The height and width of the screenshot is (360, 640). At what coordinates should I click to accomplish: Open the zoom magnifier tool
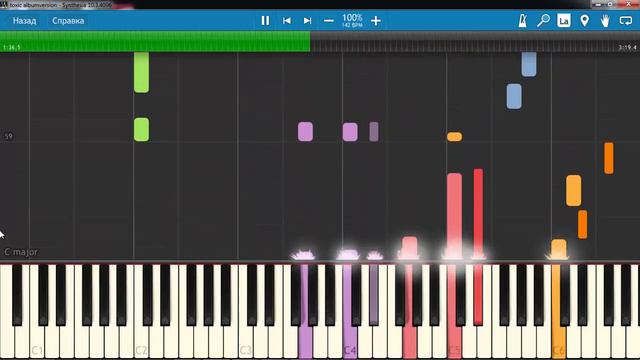543,20
